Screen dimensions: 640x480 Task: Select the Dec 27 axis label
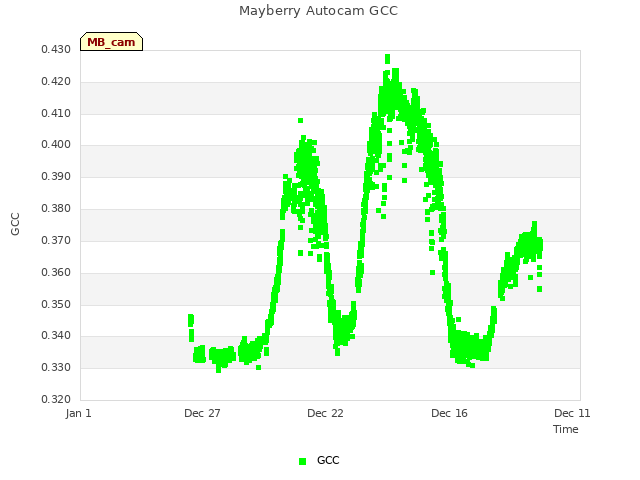pyautogui.click(x=202, y=413)
